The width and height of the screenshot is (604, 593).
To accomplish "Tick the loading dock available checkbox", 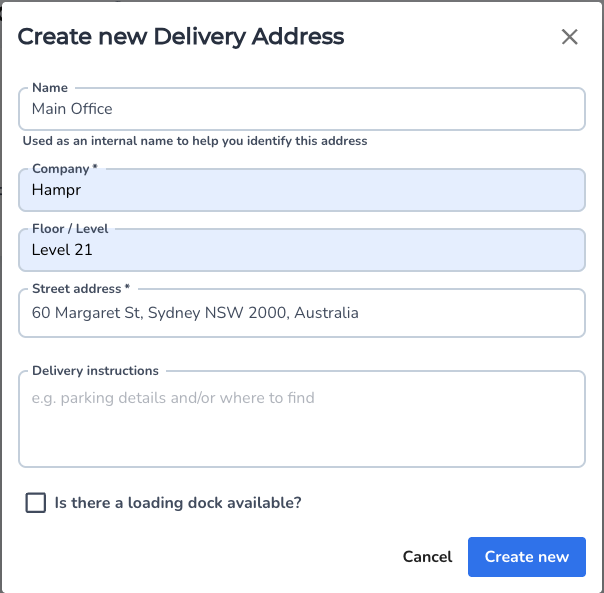I will [x=36, y=503].
